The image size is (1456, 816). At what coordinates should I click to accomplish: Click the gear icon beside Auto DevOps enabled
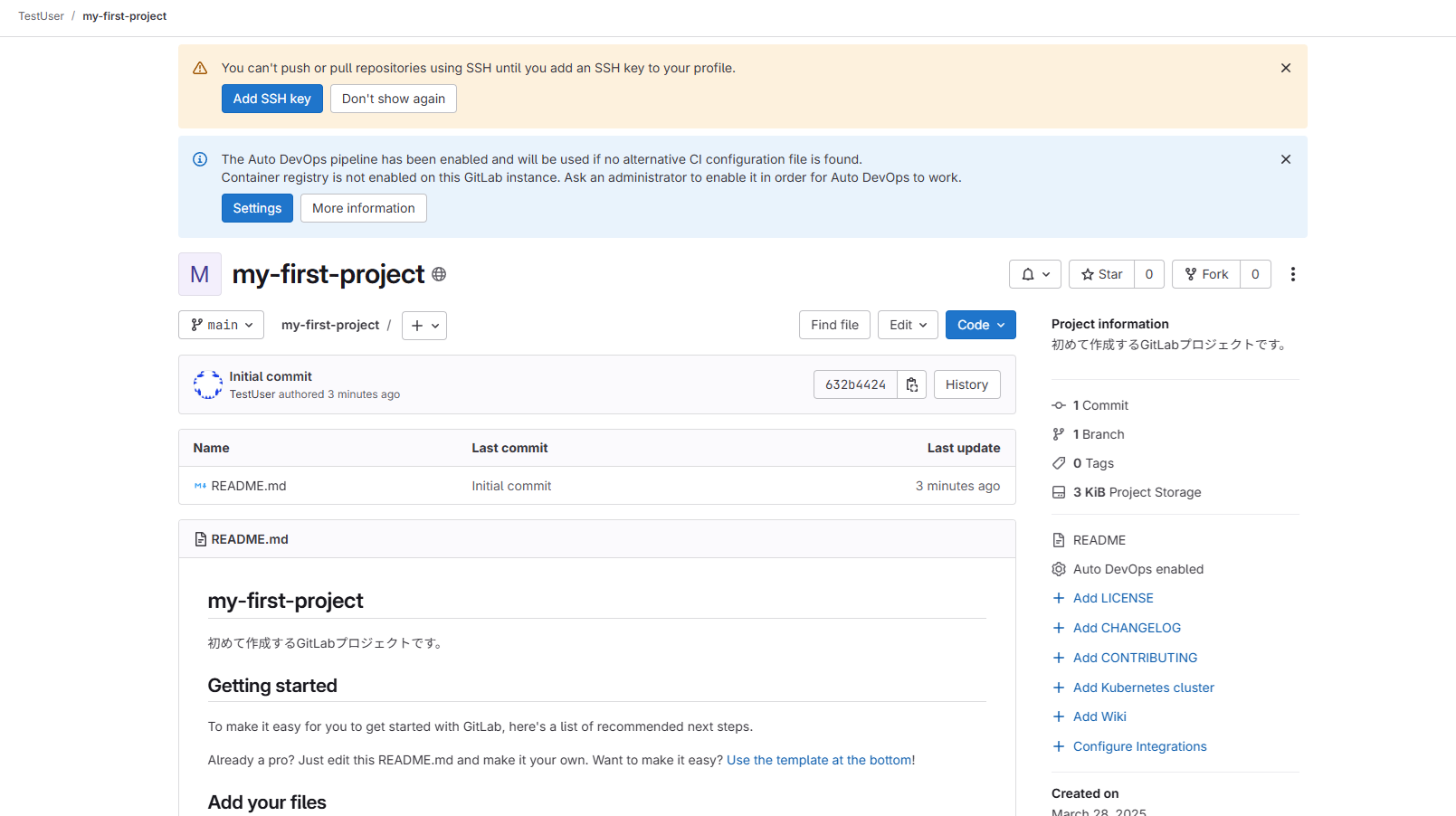click(1059, 569)
